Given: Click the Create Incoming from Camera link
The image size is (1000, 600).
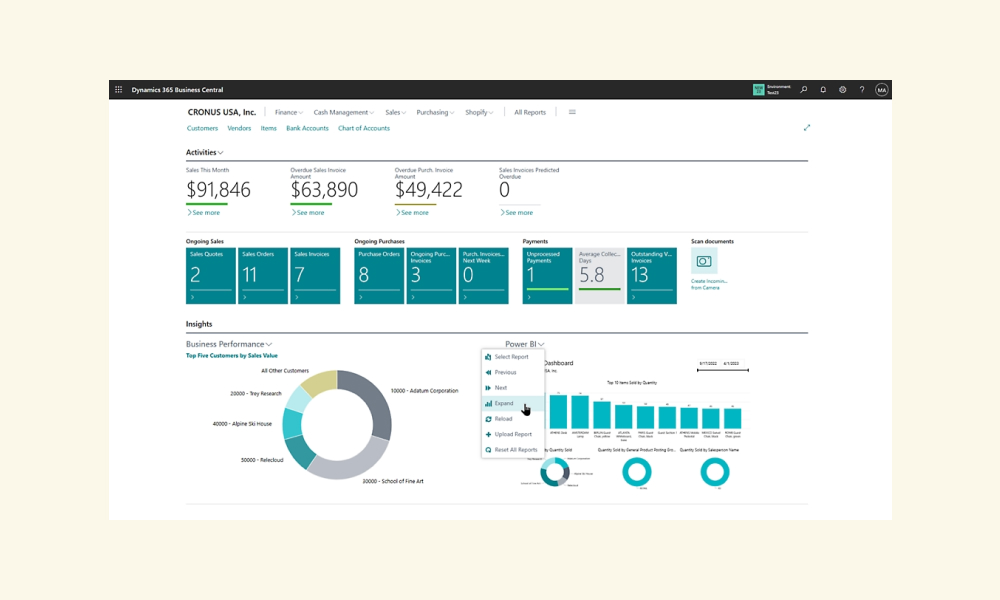Looking at the screenshot, I should point(709,284).
